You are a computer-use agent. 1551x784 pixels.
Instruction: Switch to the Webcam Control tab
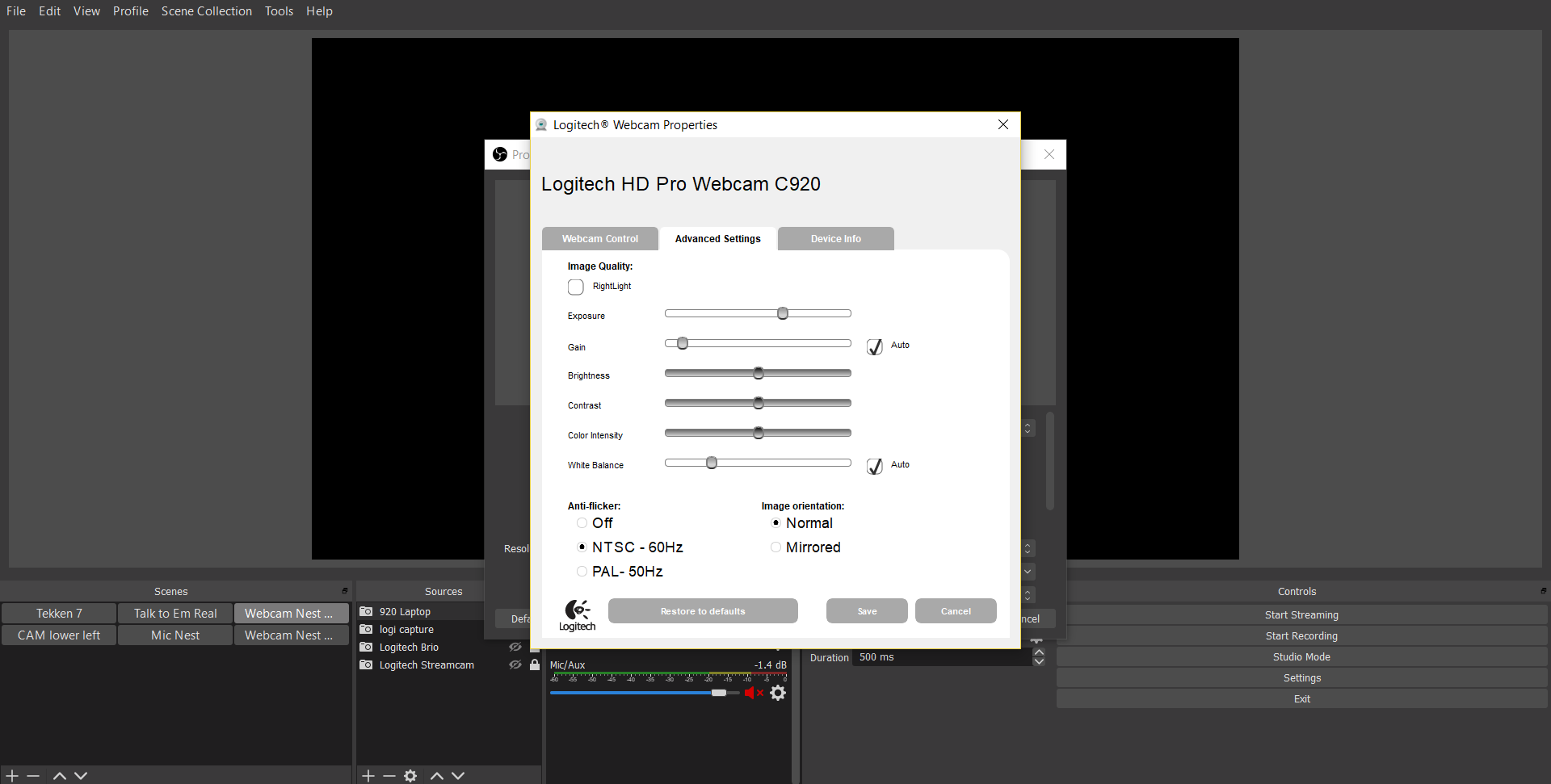600,239
